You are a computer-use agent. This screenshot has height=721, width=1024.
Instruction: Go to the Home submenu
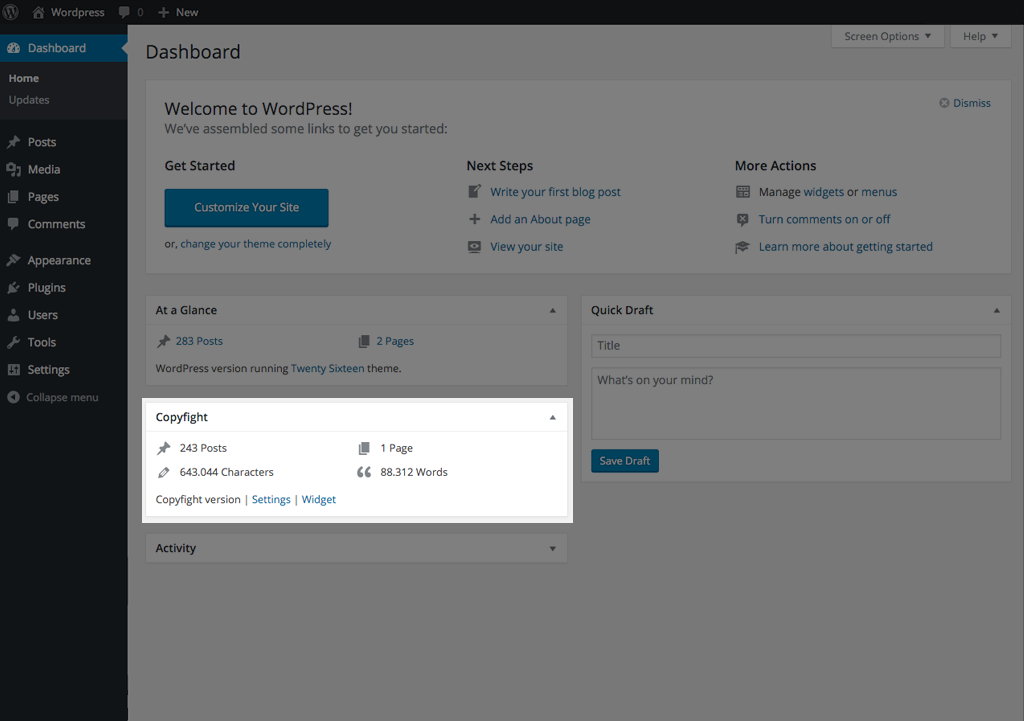pos(24,78)
